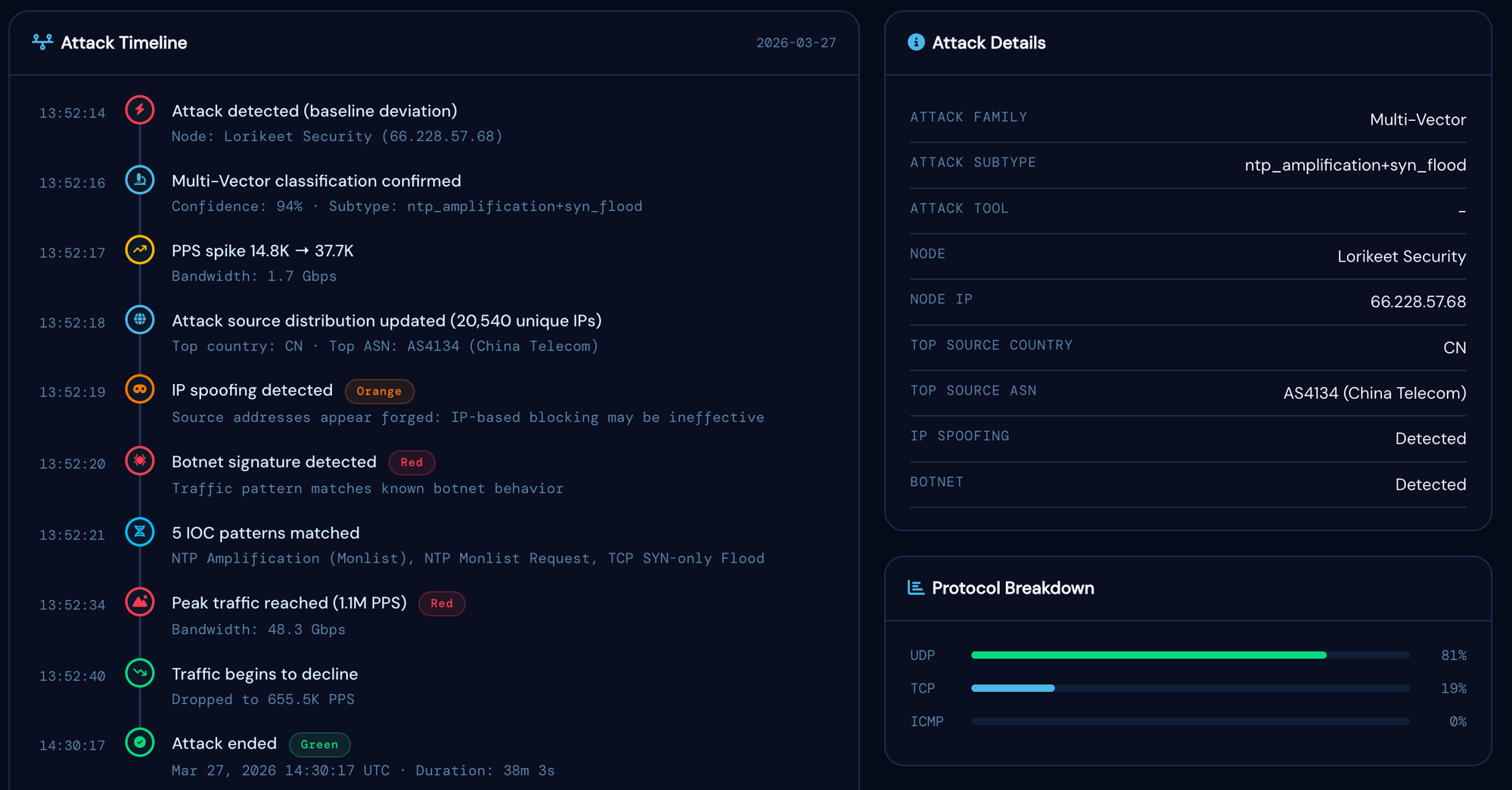Toggle the Orange severity badge on IP spoofing
This screenshot has width=1512, height=790.
click(x=379, y=391)
